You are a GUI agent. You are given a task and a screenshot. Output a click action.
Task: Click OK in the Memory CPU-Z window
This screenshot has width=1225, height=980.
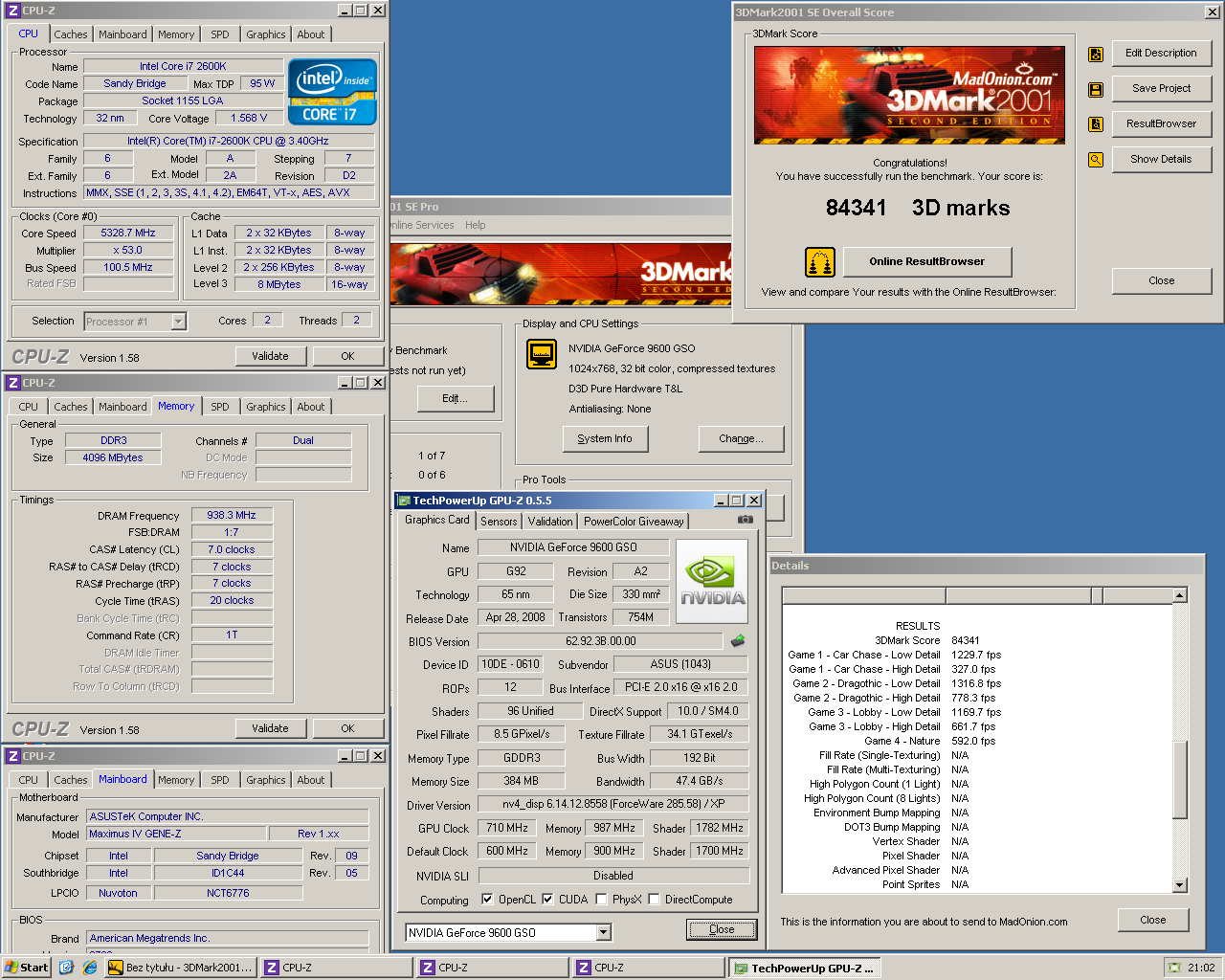coord(348,729)
